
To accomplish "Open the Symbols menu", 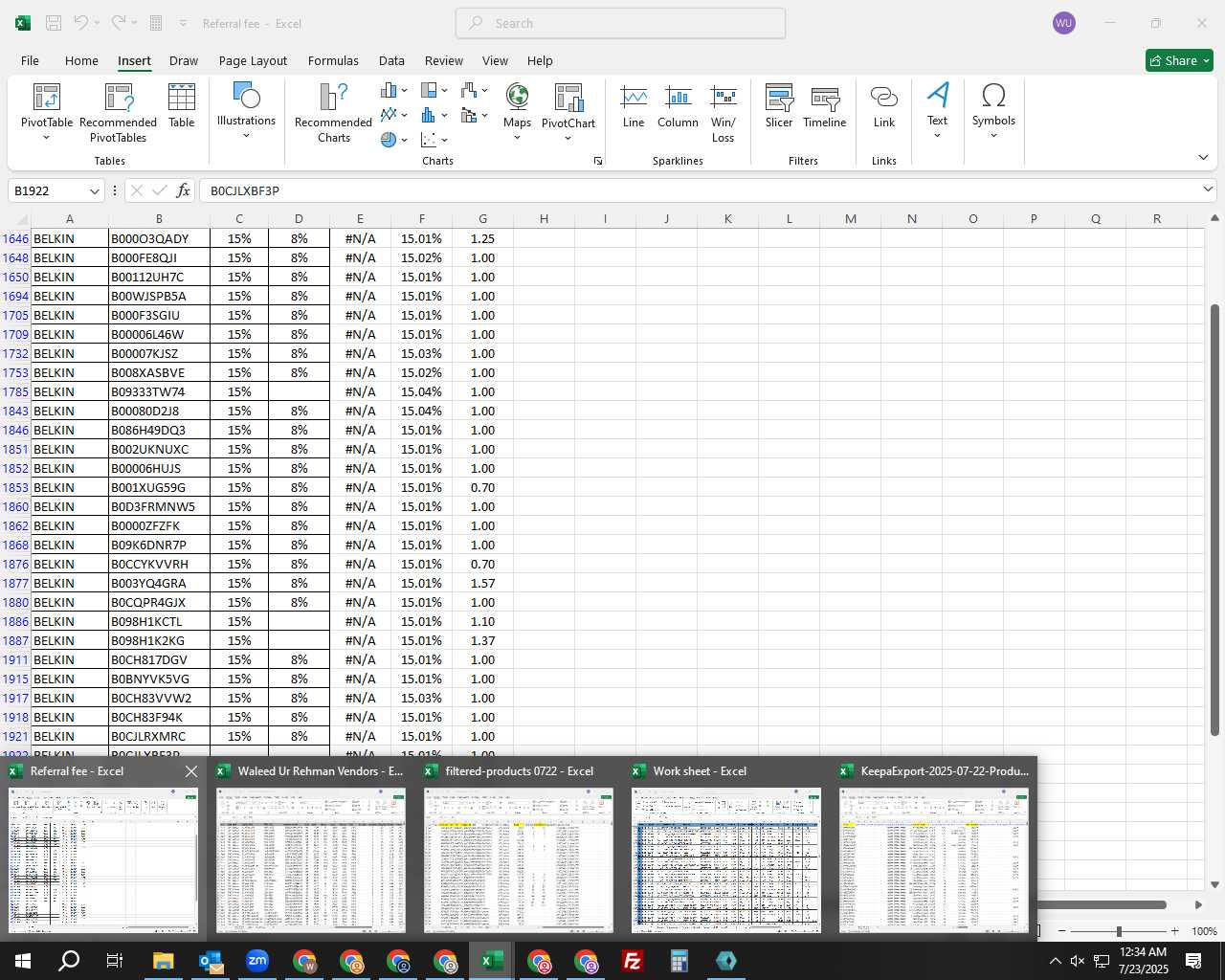I will pyautogui.click(x=993, y=110).
